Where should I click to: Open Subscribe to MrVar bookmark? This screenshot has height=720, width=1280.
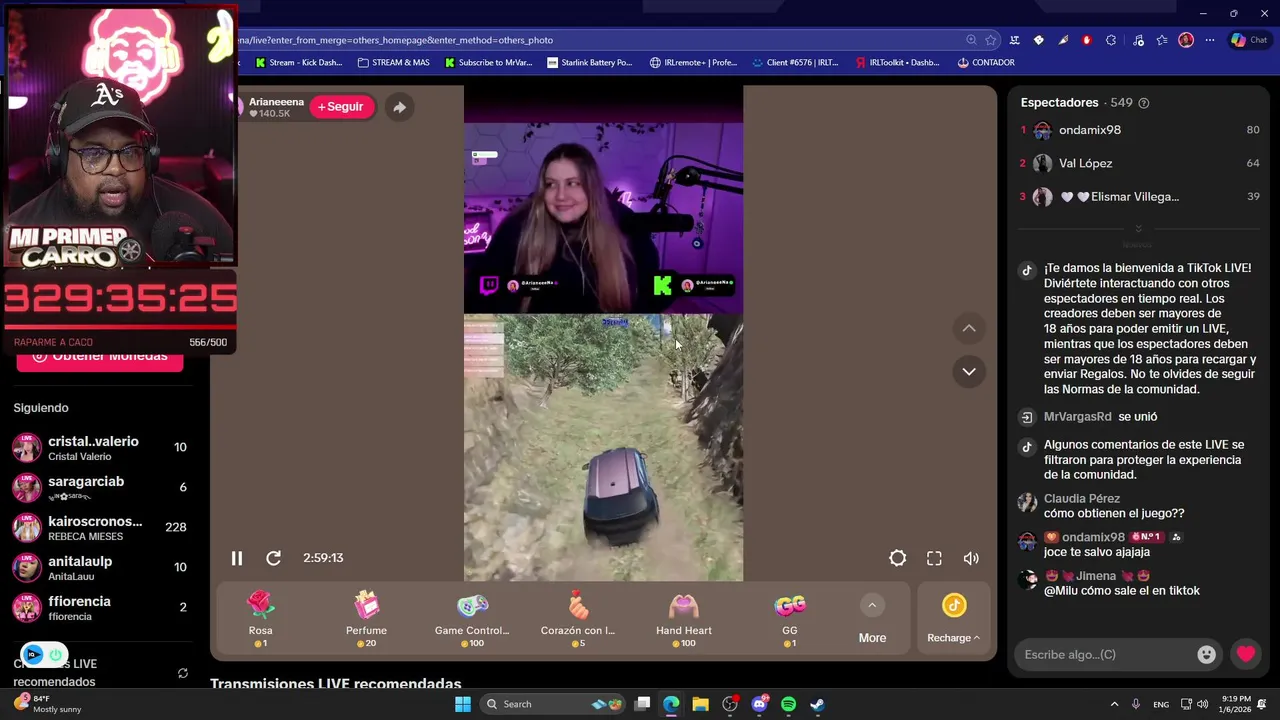(488, 62)
